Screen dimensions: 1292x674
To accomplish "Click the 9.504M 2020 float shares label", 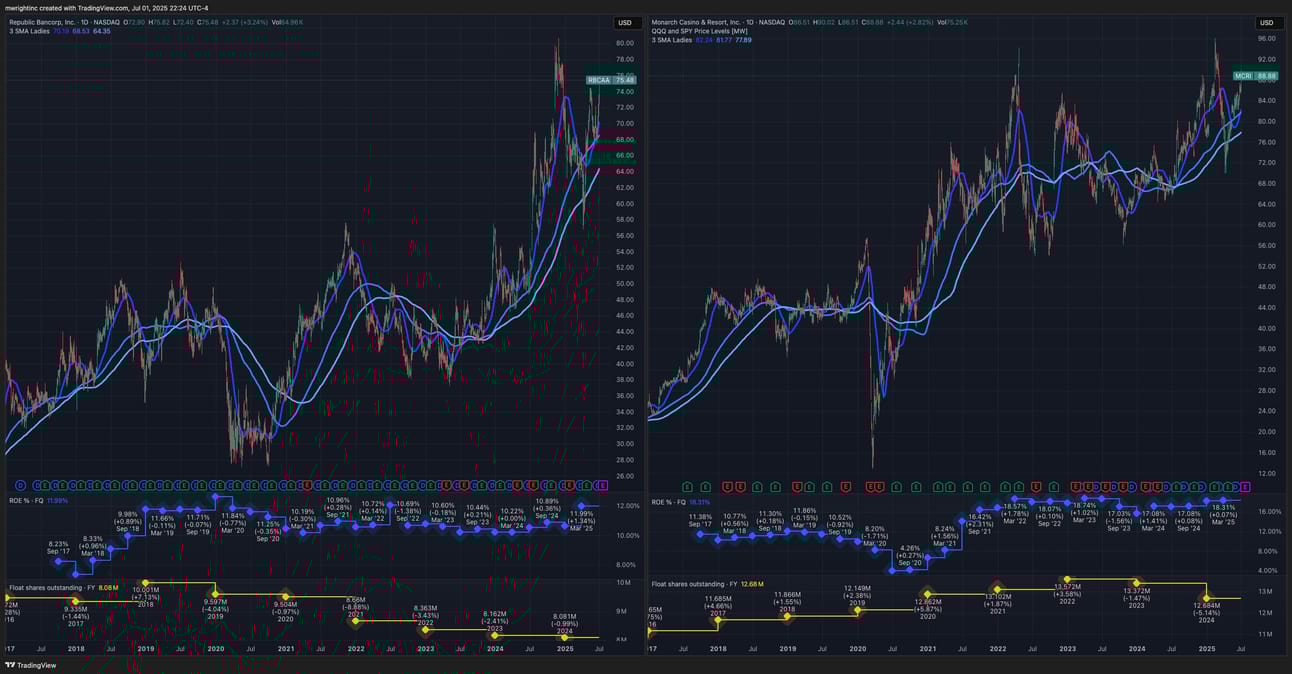I will (x=285, y=611).
